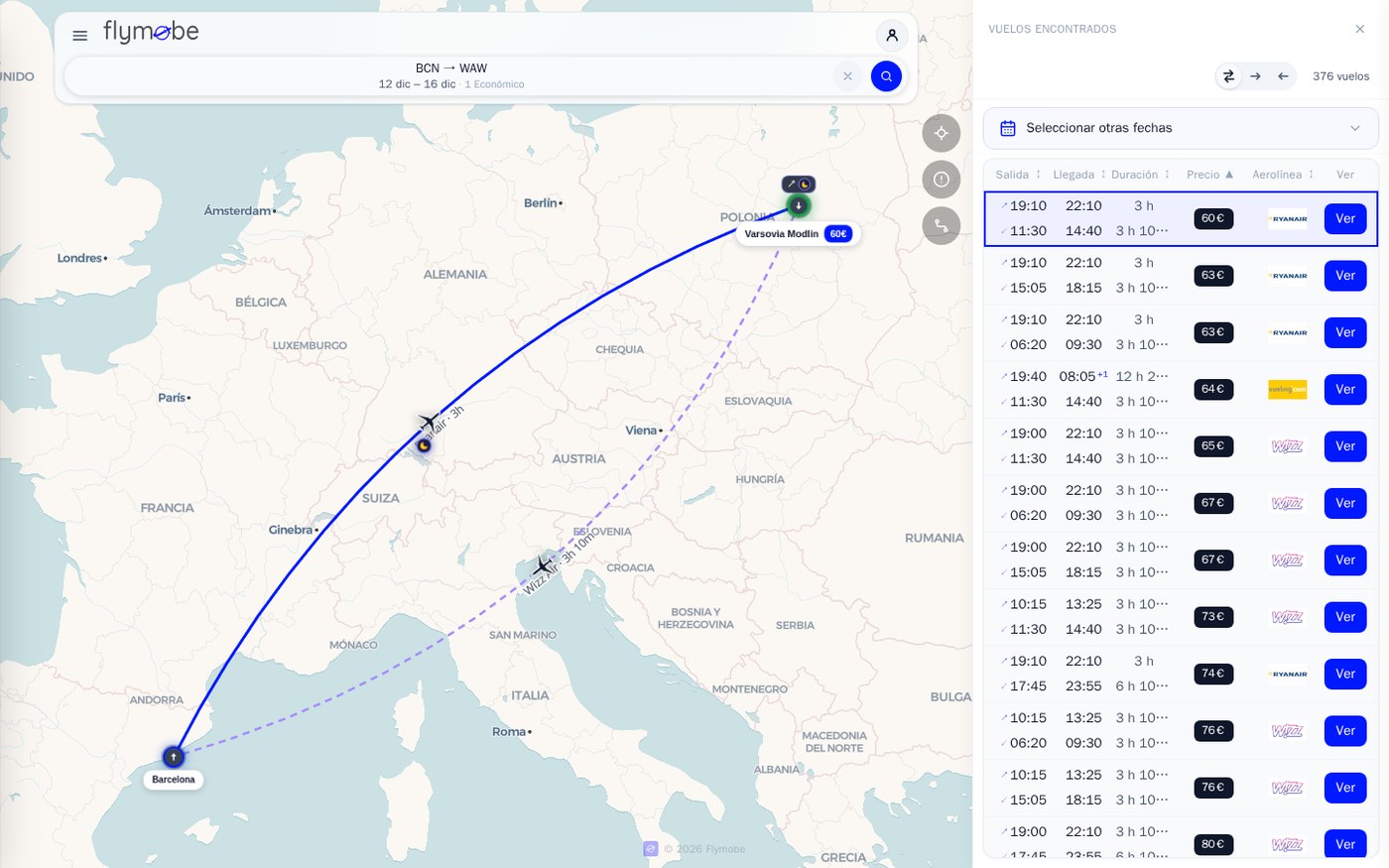Screen dimensions: 1389x868
Task: Show outbound-only flights arrow toggle
Action: click(1256, 76)
